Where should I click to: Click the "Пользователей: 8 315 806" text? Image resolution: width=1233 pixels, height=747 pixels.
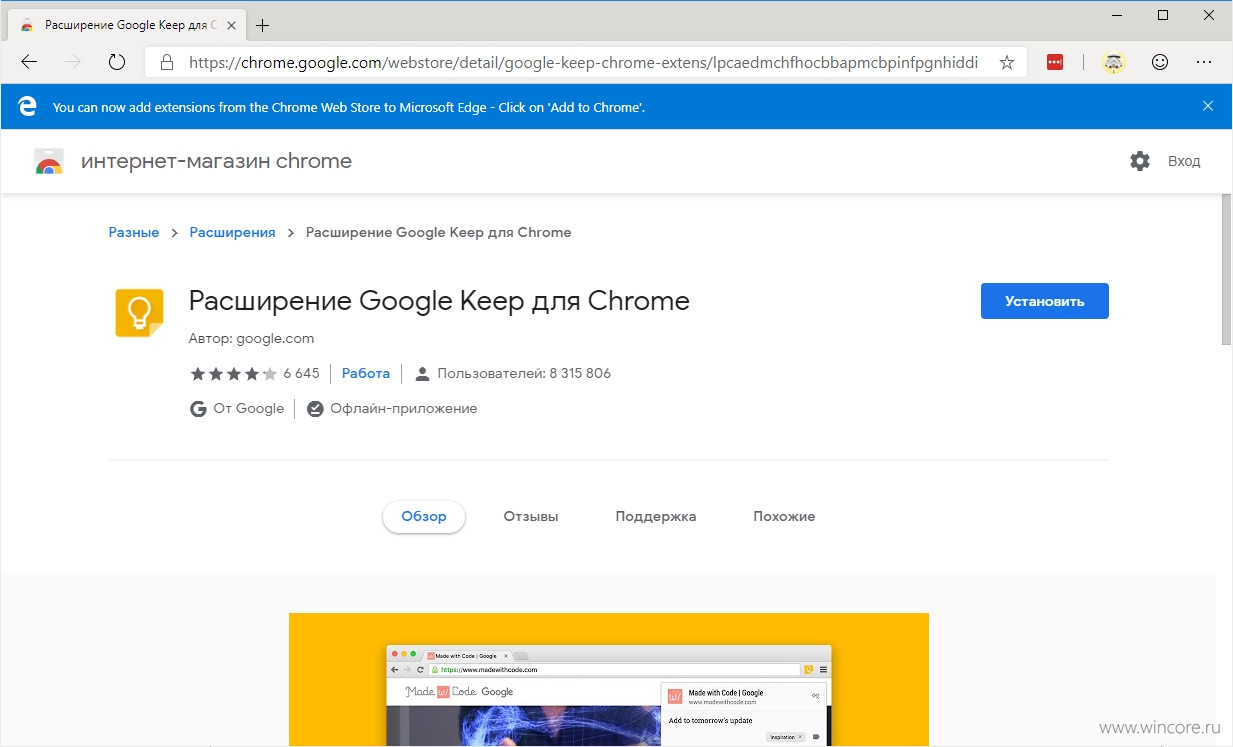coord(524,373)
